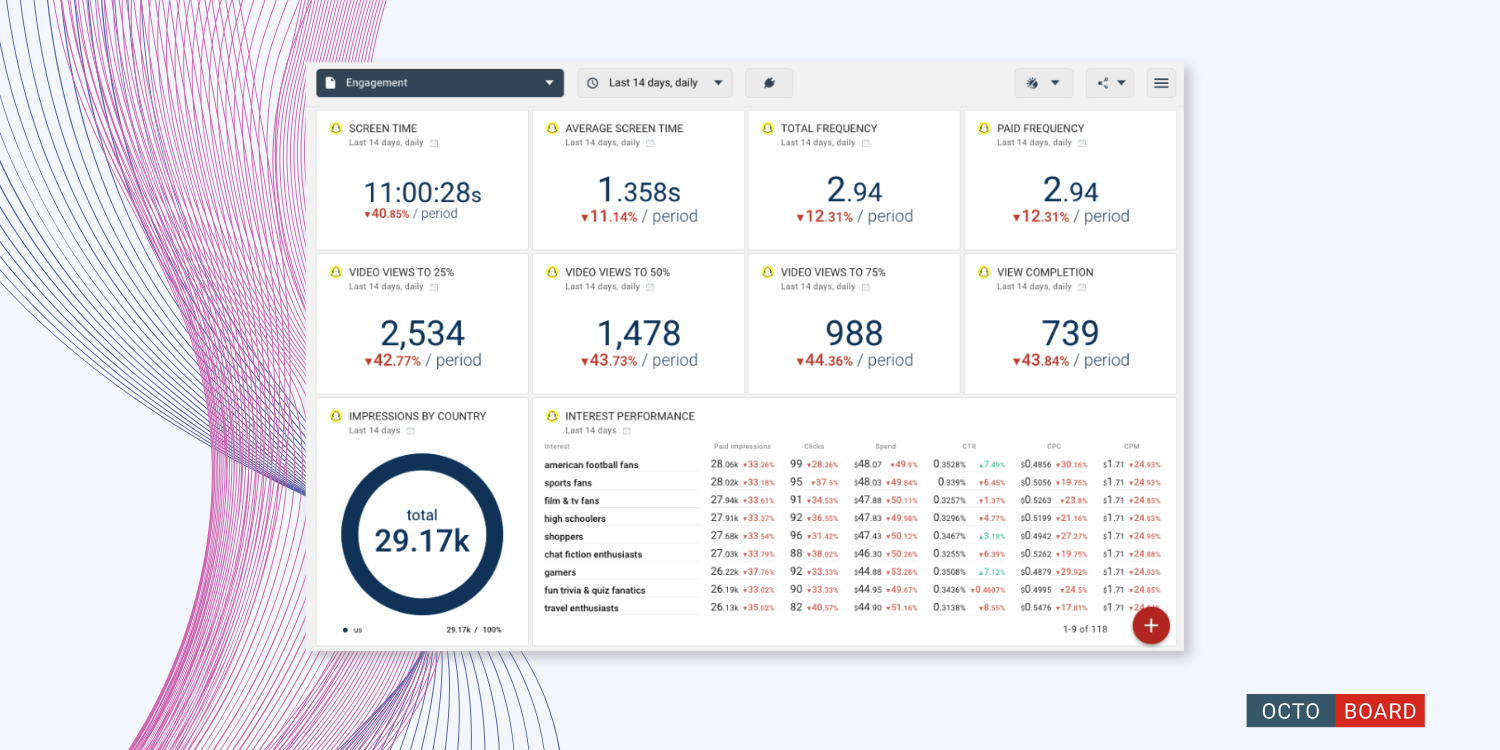Select the gamers row
Viewport: 1500px width, 750px height.
click(854, 572)
